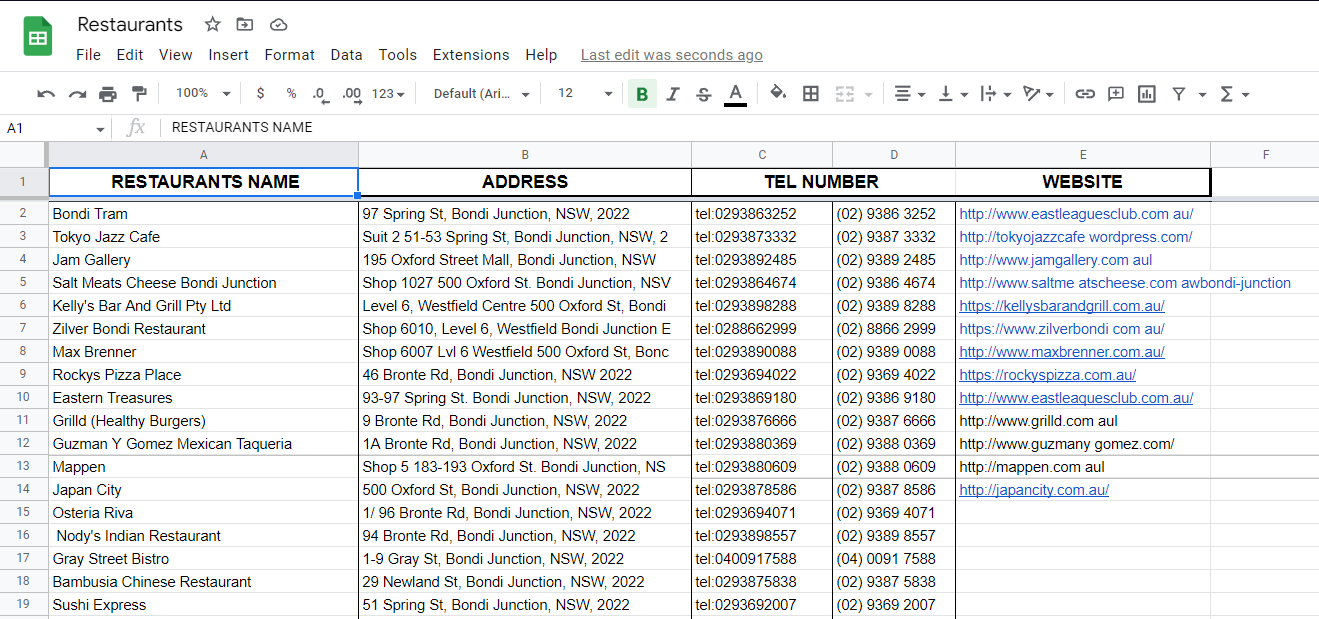
Task: Select the cell 'Gray Street Bistro'
Action: (x=204, y=559)
